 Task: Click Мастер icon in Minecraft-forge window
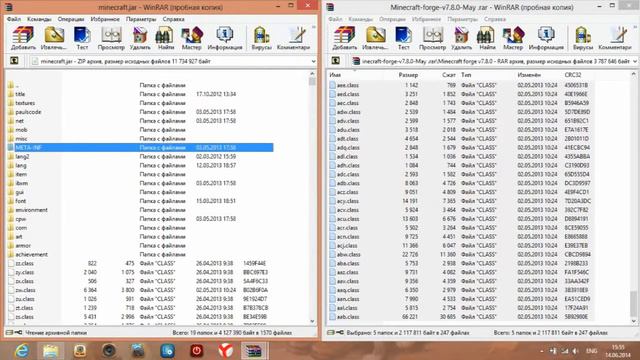(513, 38)
